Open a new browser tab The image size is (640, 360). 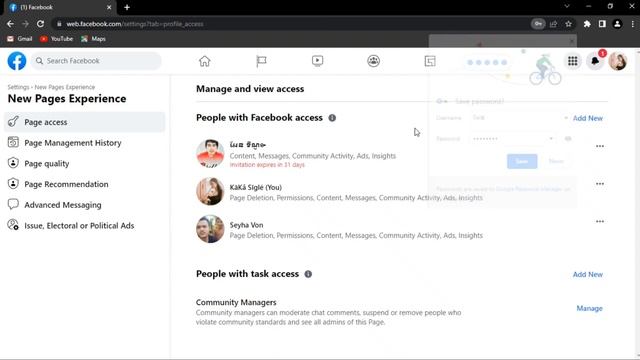point(127,7)
